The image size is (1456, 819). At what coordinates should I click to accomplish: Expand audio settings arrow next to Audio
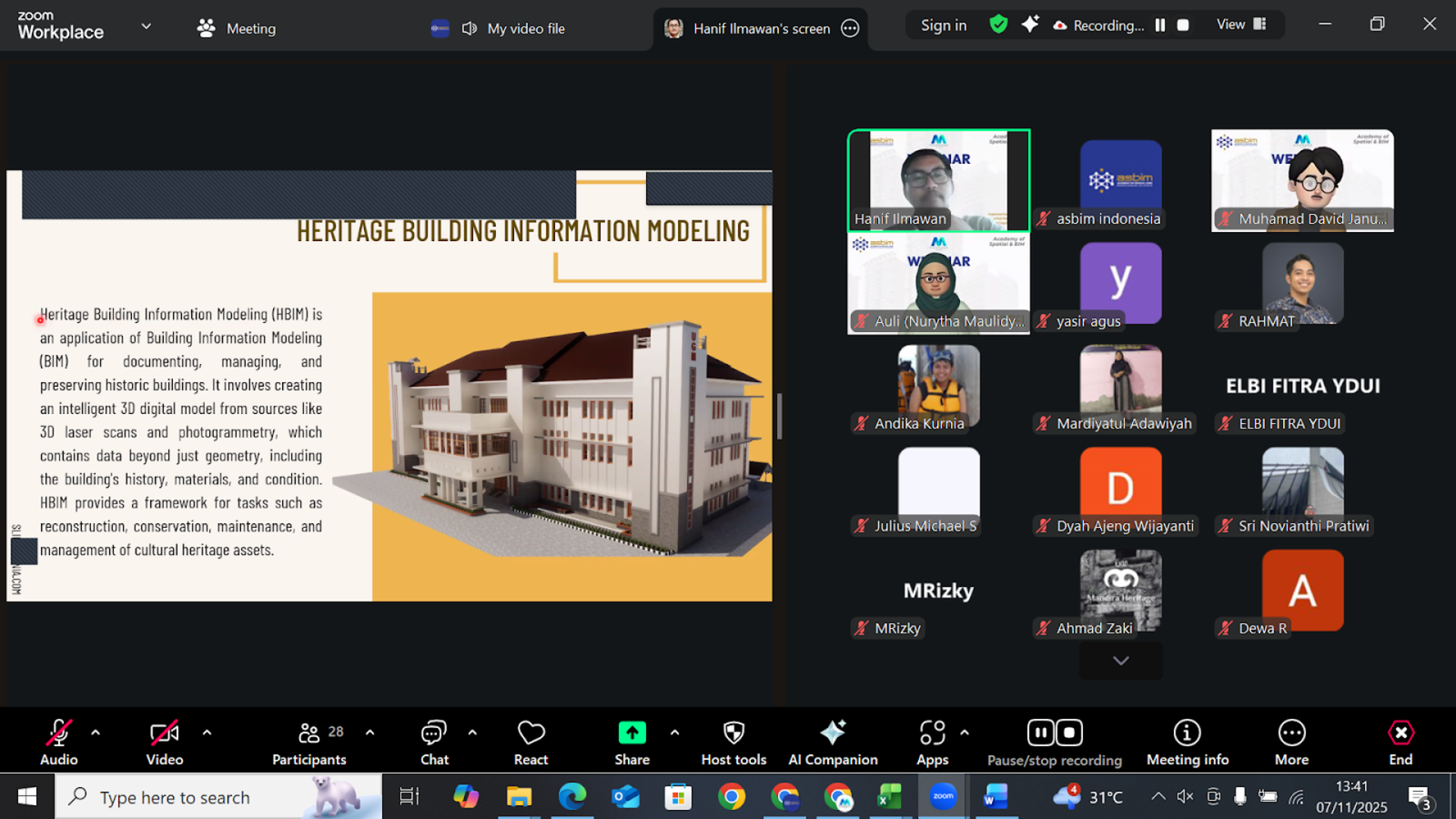click(x=96, y=733)
